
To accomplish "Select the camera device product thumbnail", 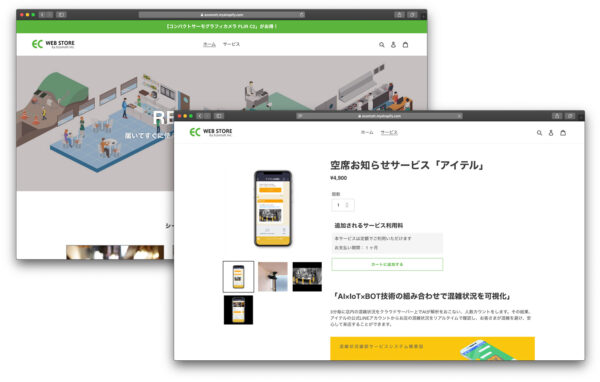I will [273, 277].
